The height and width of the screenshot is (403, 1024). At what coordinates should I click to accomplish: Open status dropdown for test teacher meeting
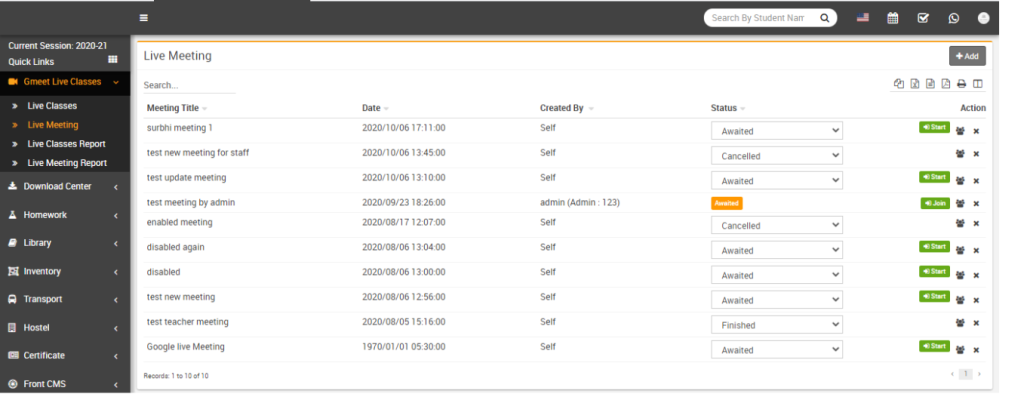click(776, 325)
